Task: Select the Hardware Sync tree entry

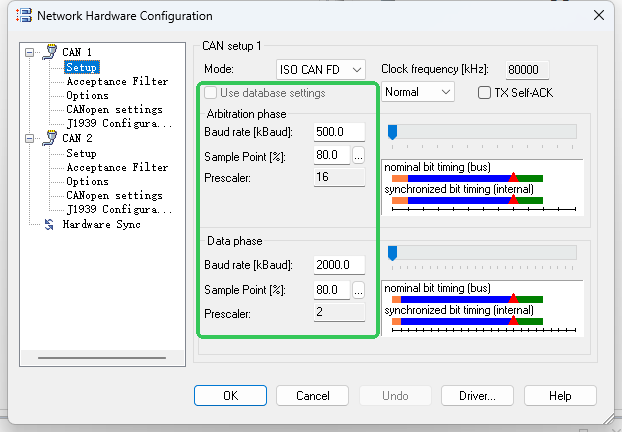Action: 102,225
